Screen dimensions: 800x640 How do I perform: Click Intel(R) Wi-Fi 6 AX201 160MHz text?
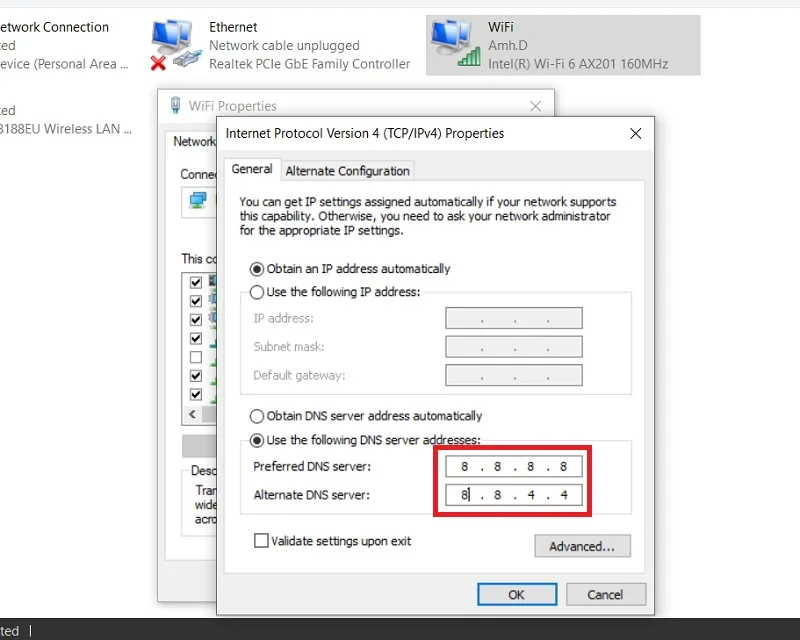point(578,64)
